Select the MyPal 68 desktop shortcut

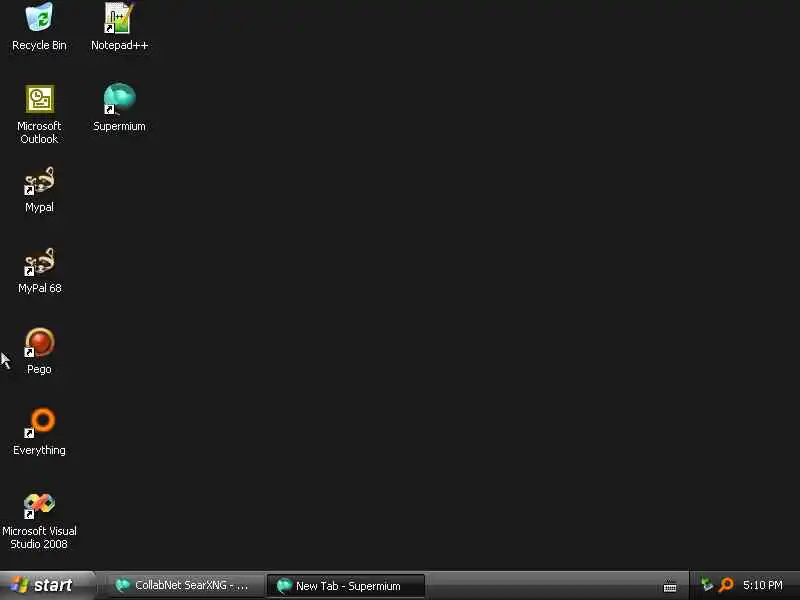pos(39,270)
